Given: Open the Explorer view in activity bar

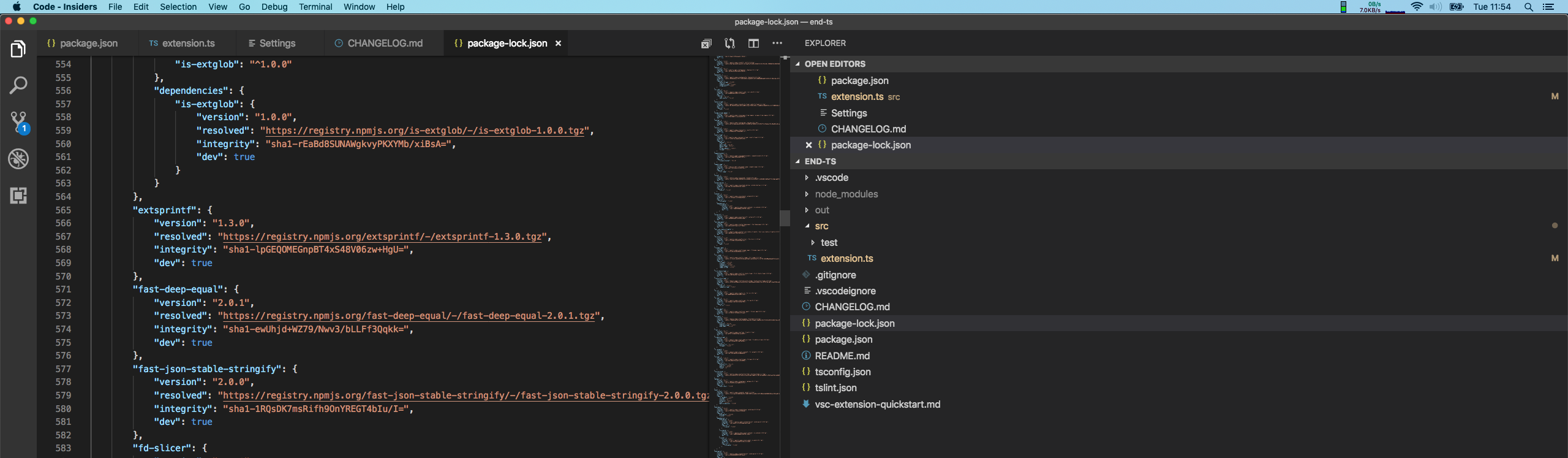Looking at the screenshot, I should click(x=18, y=49).
